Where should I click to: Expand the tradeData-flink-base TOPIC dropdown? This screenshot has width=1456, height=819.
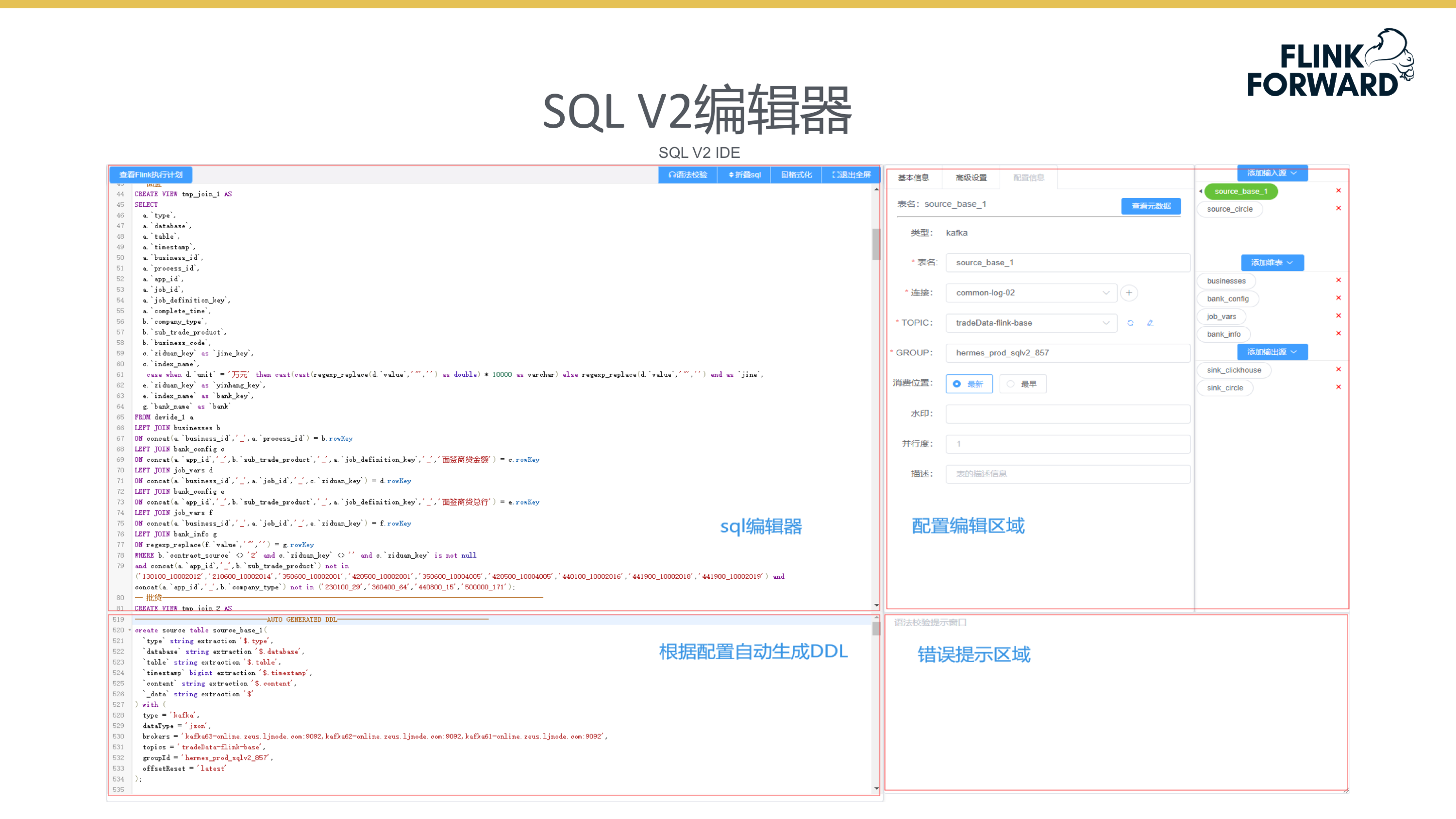(1031, 323)
